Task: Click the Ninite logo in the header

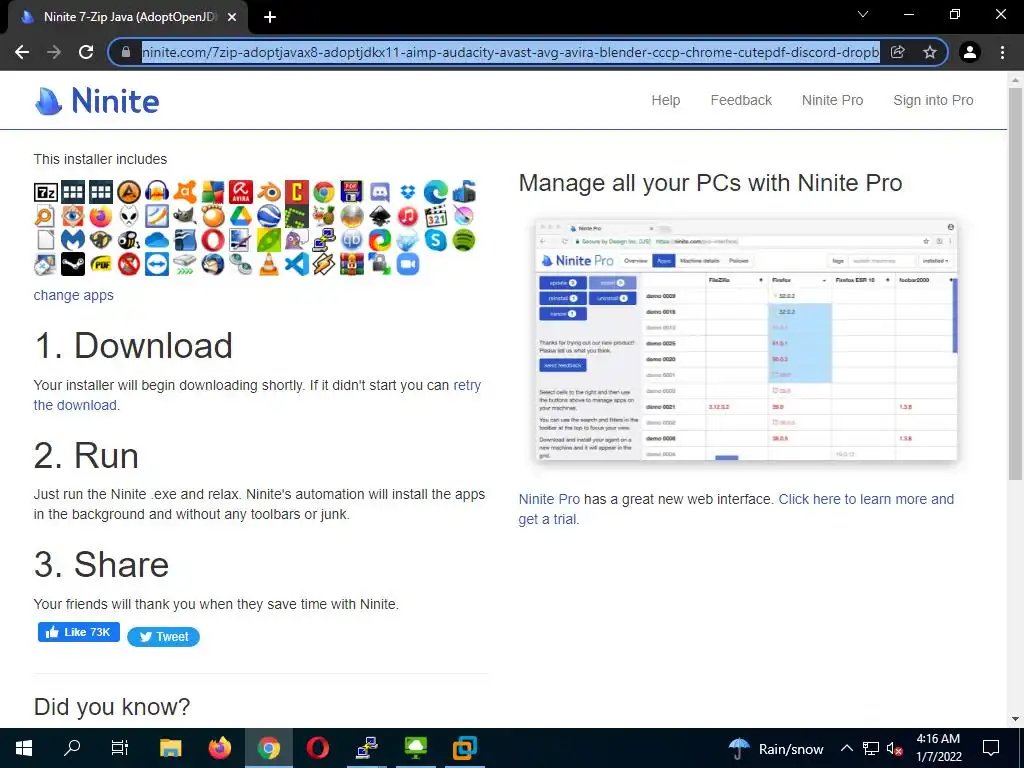Action: pos(97,101)
